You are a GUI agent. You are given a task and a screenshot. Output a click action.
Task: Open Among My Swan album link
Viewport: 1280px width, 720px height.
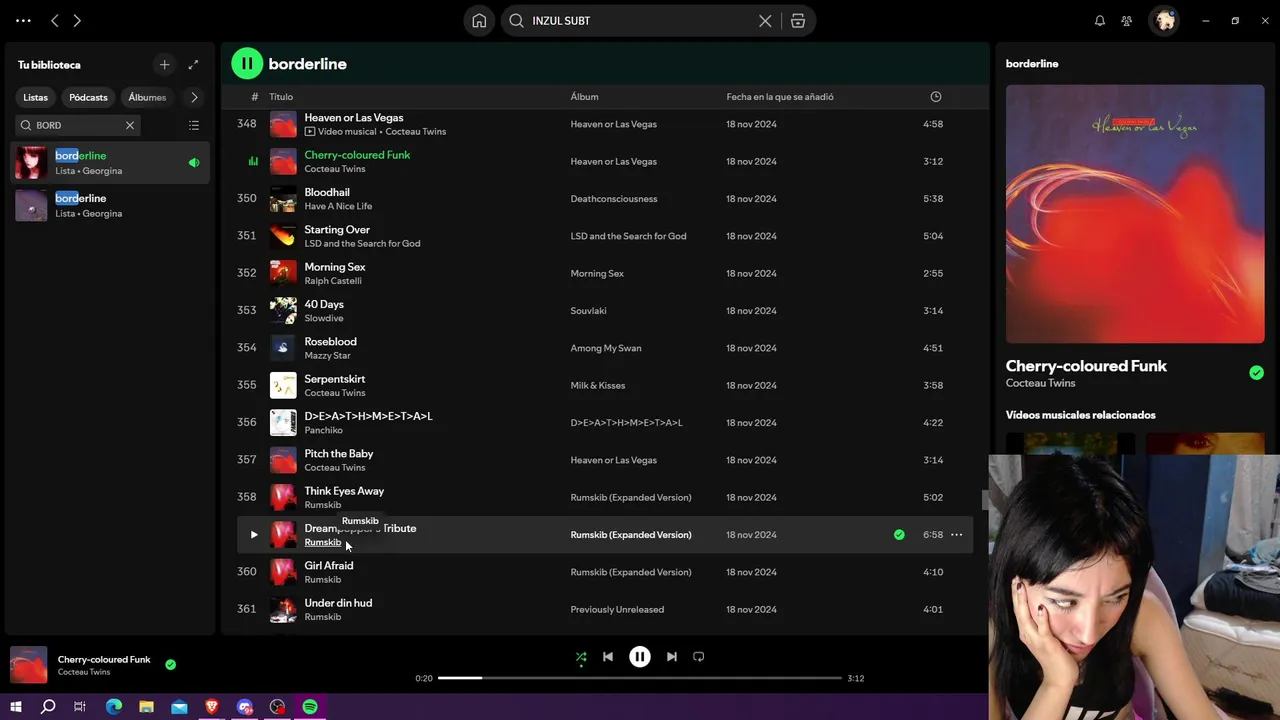pyautogui.click(x=606, y=348)
